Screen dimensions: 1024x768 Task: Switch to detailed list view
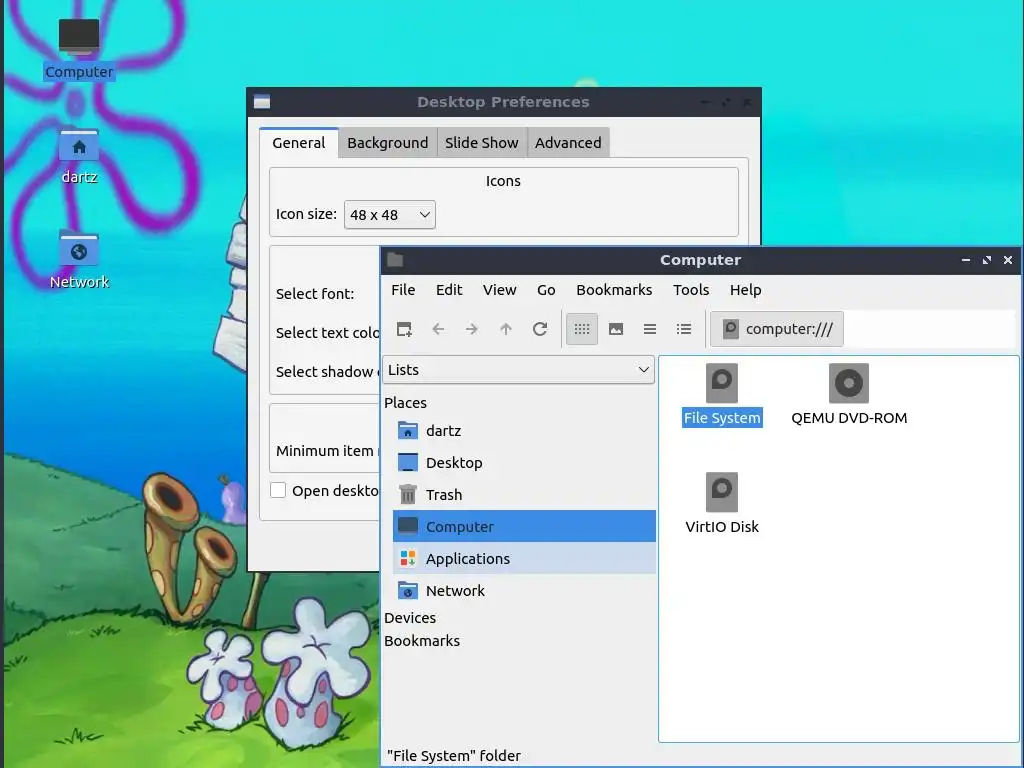[x=684, y=329]
